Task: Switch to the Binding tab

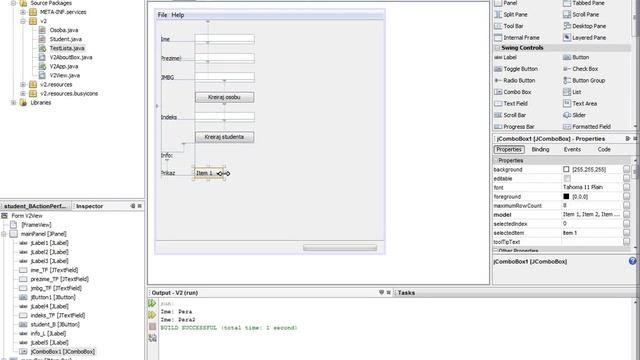Action: (540, 149)
